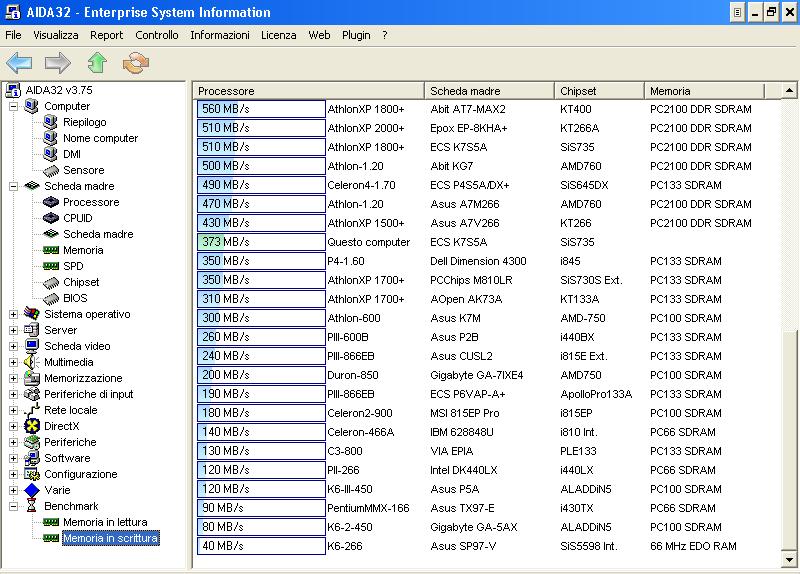The width and height of the screenshot is (800, 574).
Task: Open the File menu
Action: pyautogui.click(x=13, y=35)
